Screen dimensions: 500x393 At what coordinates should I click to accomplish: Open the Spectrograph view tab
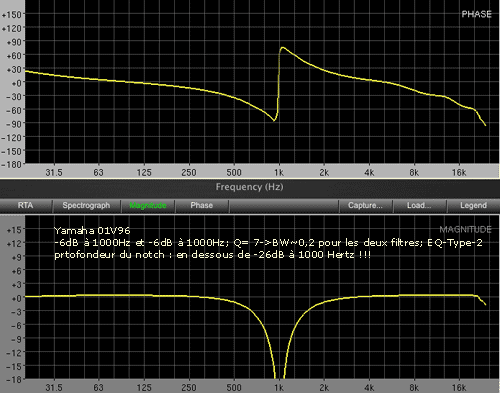[86, 206]
